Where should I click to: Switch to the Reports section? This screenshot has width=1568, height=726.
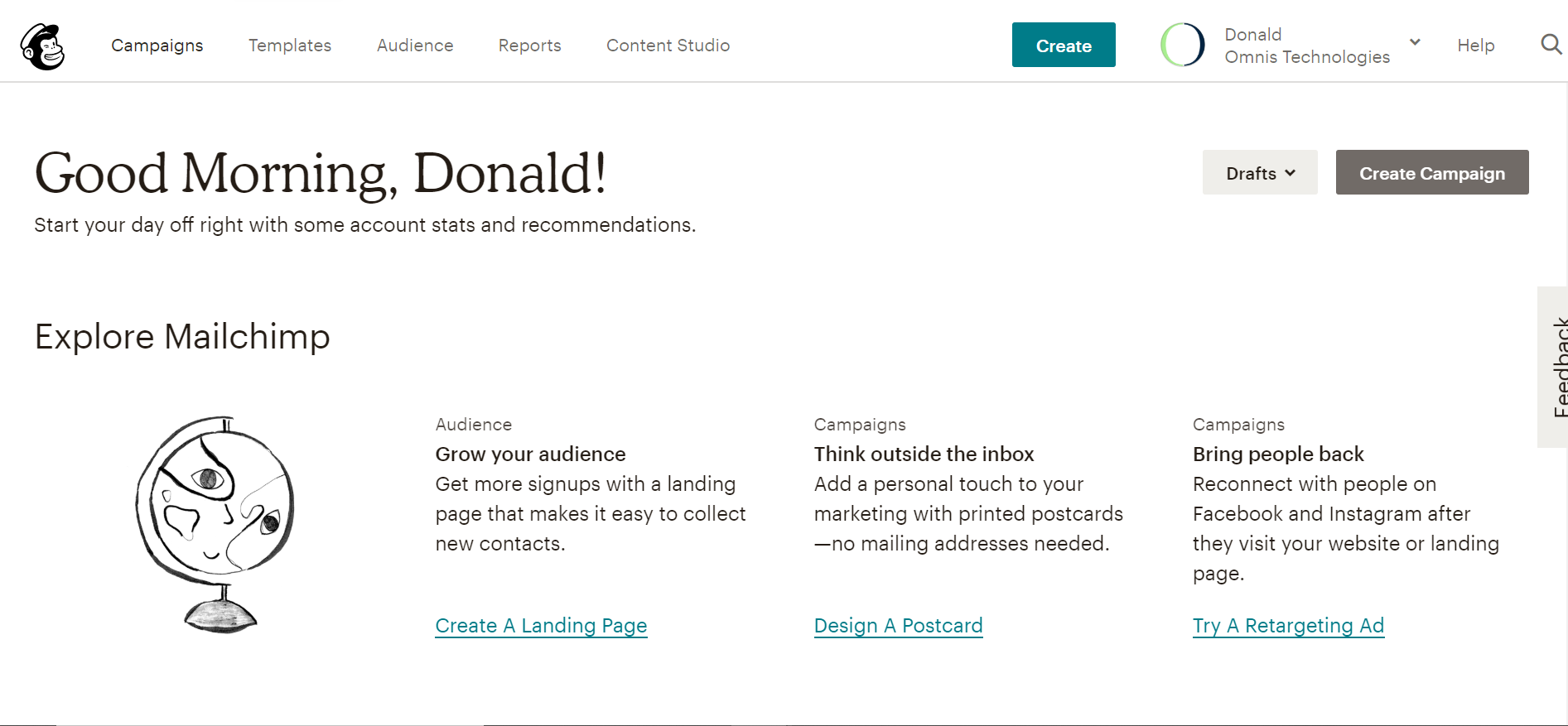click(529, 46)
